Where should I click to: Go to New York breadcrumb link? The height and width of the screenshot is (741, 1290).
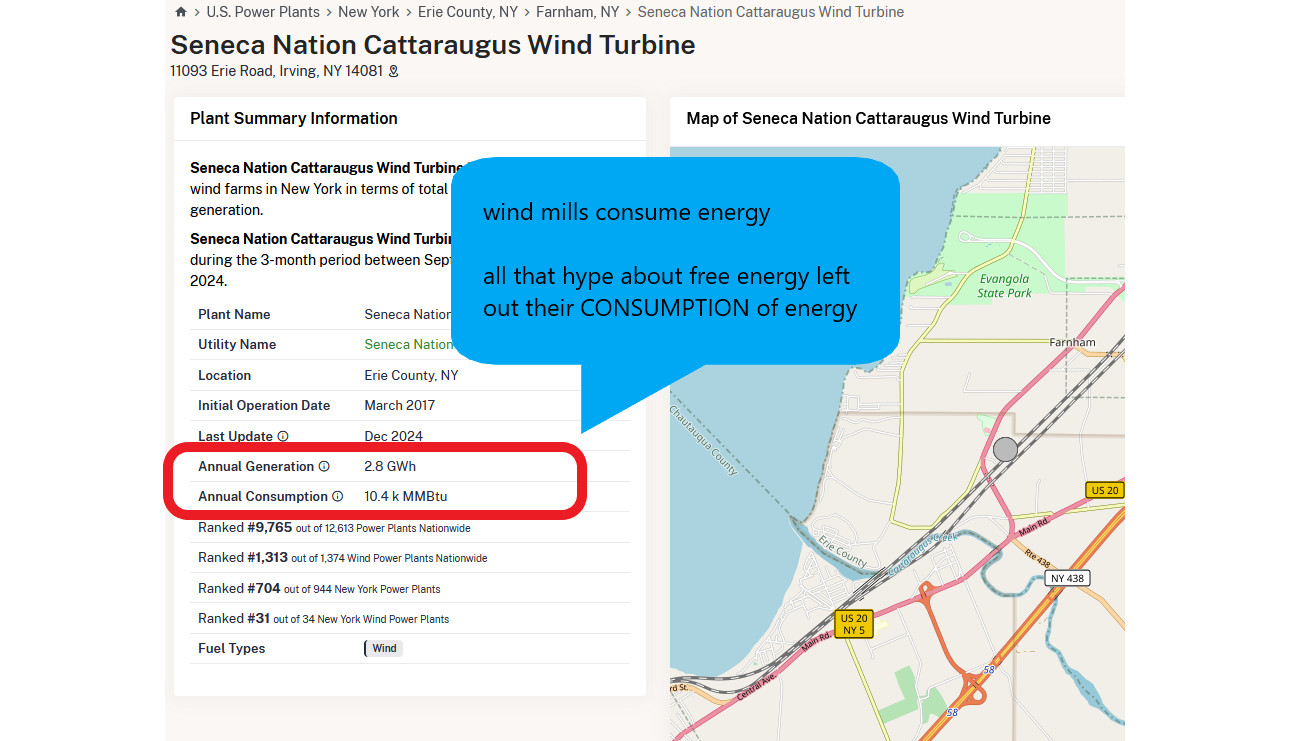tap(368, 12)
